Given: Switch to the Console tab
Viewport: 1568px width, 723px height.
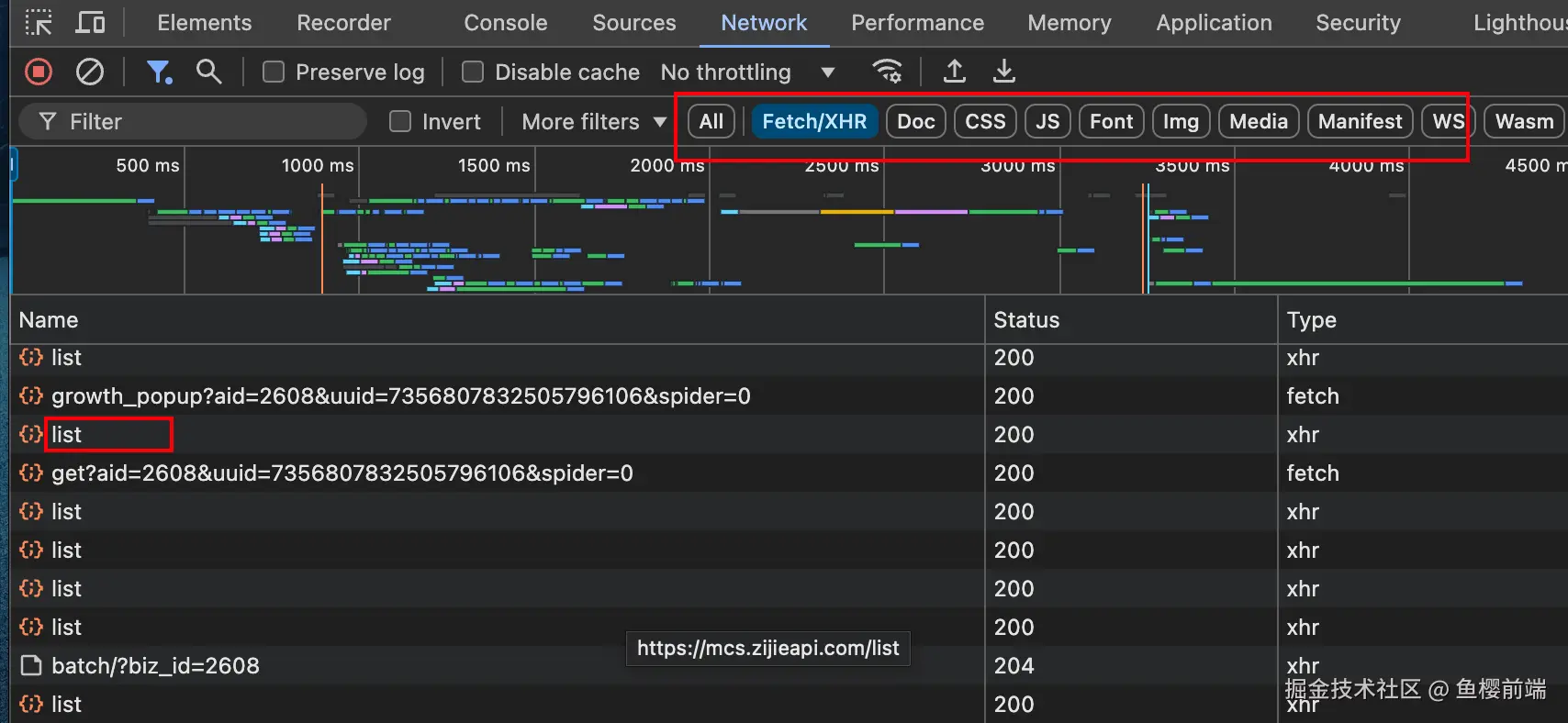Looking at the screenshot, I should (506, 23).
